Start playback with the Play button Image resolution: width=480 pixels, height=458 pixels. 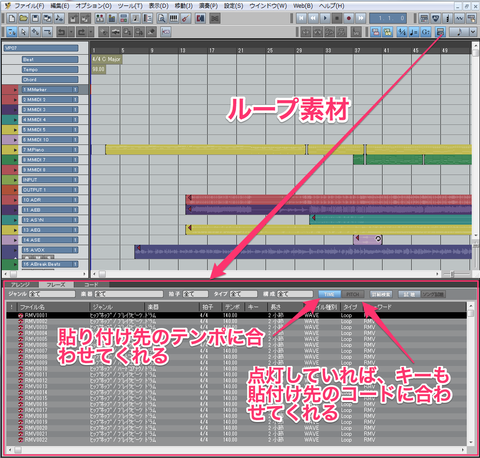[x=325, y=18]
